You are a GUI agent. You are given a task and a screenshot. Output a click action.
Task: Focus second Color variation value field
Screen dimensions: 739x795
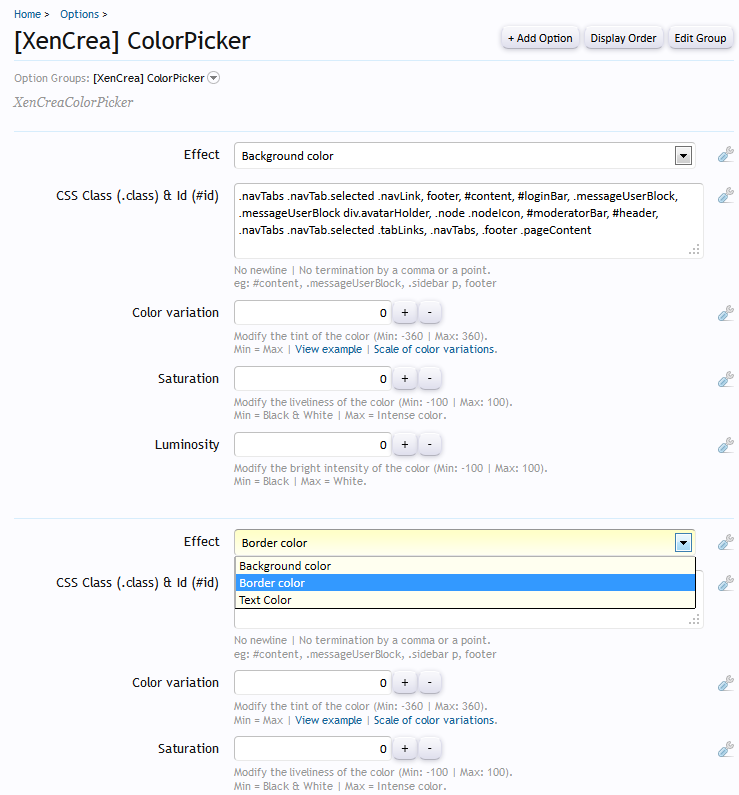pos(312,682)
